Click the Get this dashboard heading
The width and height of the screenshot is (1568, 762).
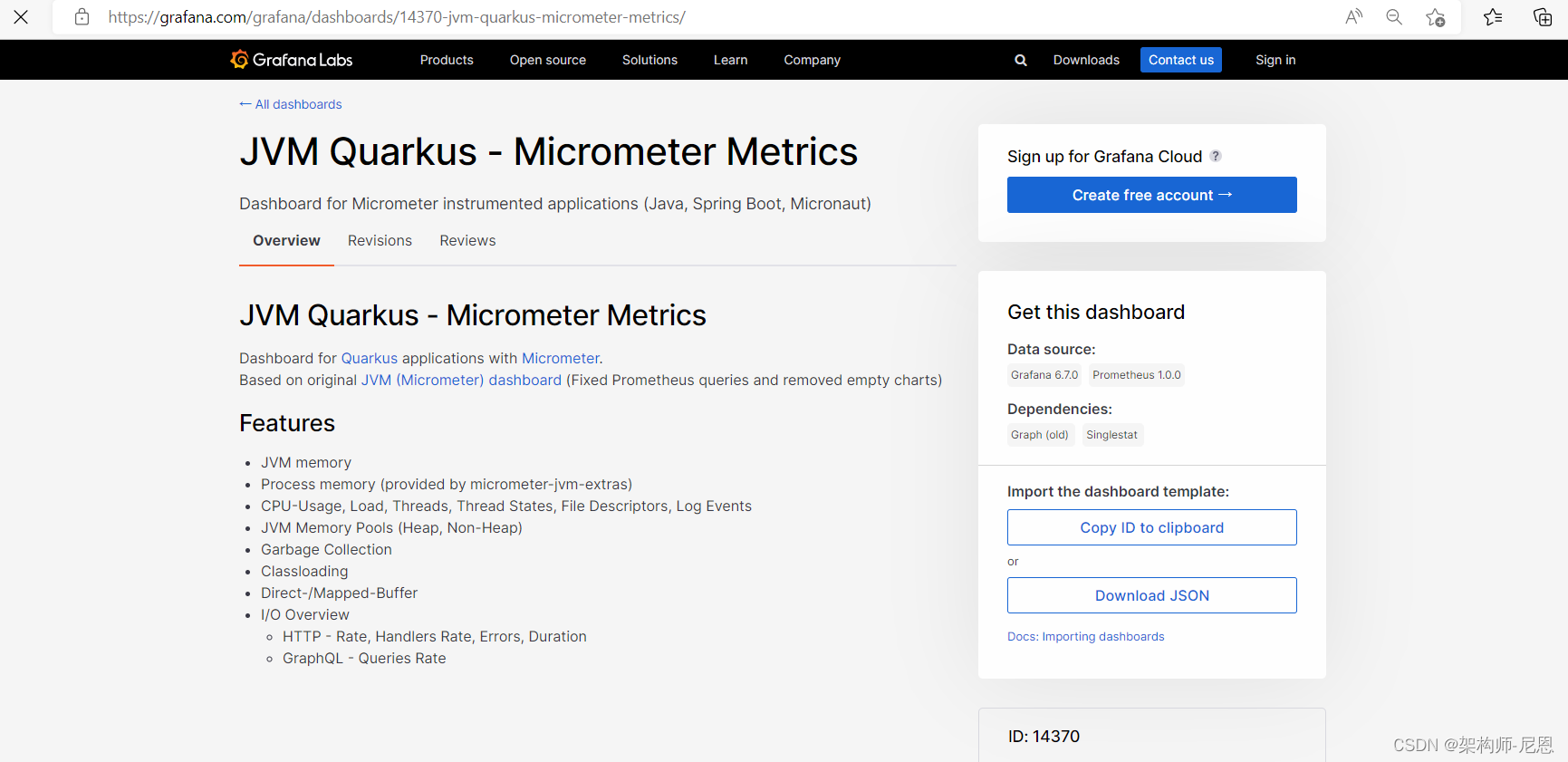[1096, 312]
